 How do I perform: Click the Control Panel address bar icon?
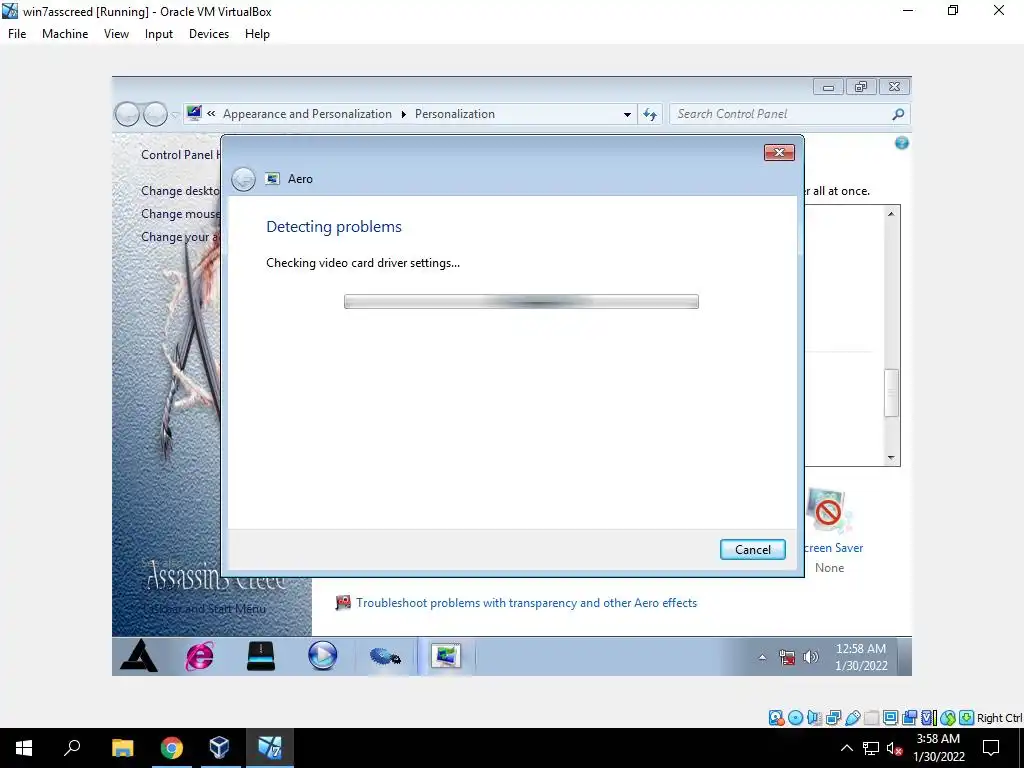(194, 113)
